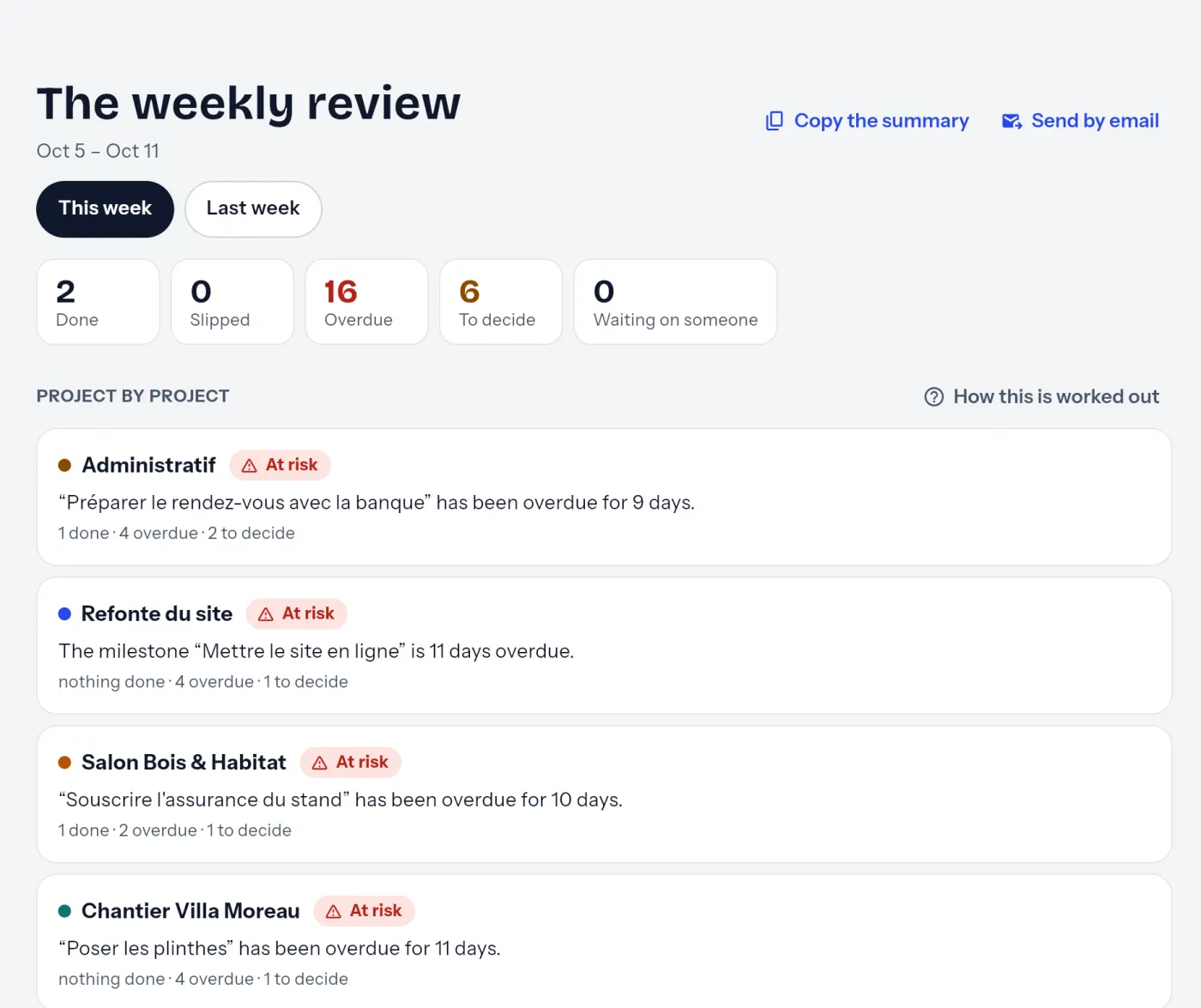The width and height of the screenshot is (1201, 1008).
Task: Click the warning triangle in Refonte du site's badge
Action: click(266, 614)
